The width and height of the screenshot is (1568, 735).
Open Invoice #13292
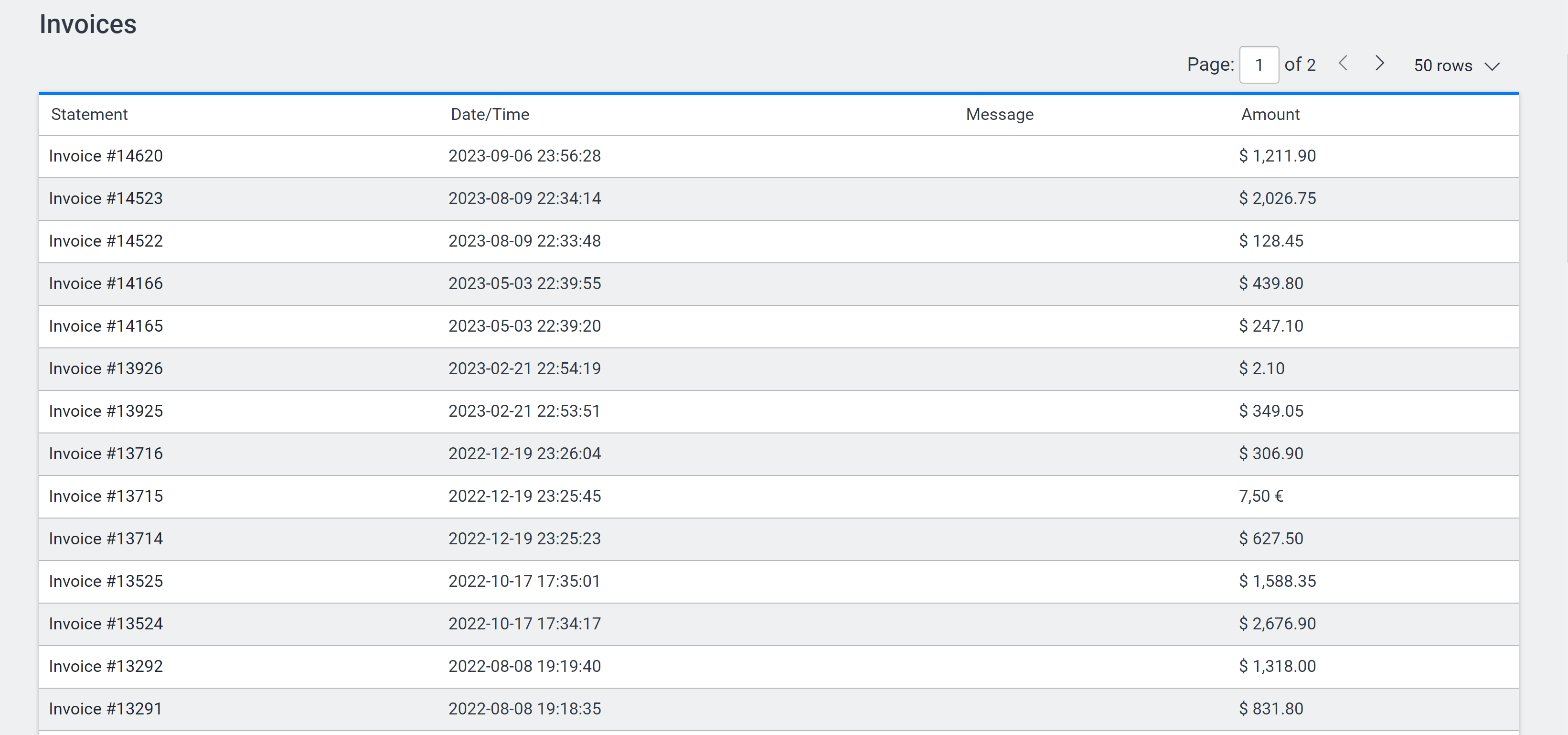pyautogui.click(x=106, y=667)
